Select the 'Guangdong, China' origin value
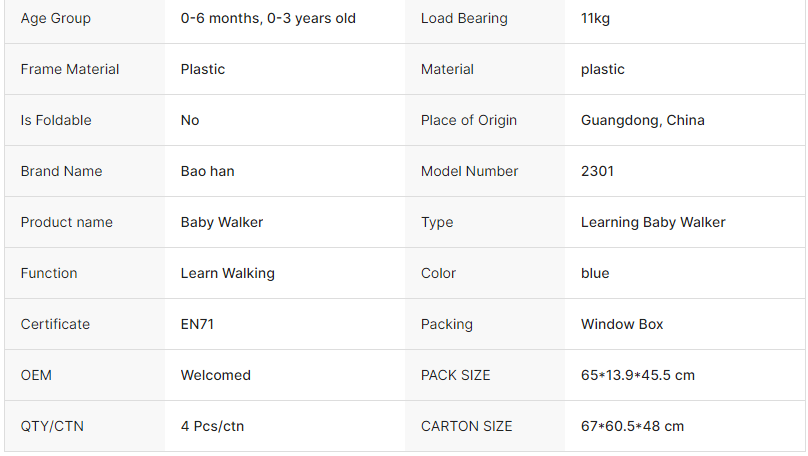This screenshot has height=456, width=808. 642,120
